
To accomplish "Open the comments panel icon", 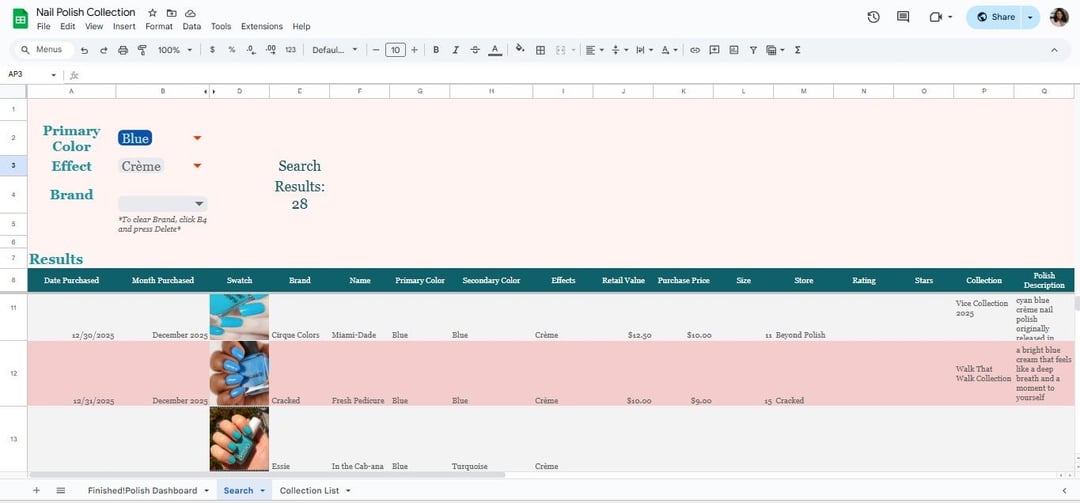I will 903,17.
